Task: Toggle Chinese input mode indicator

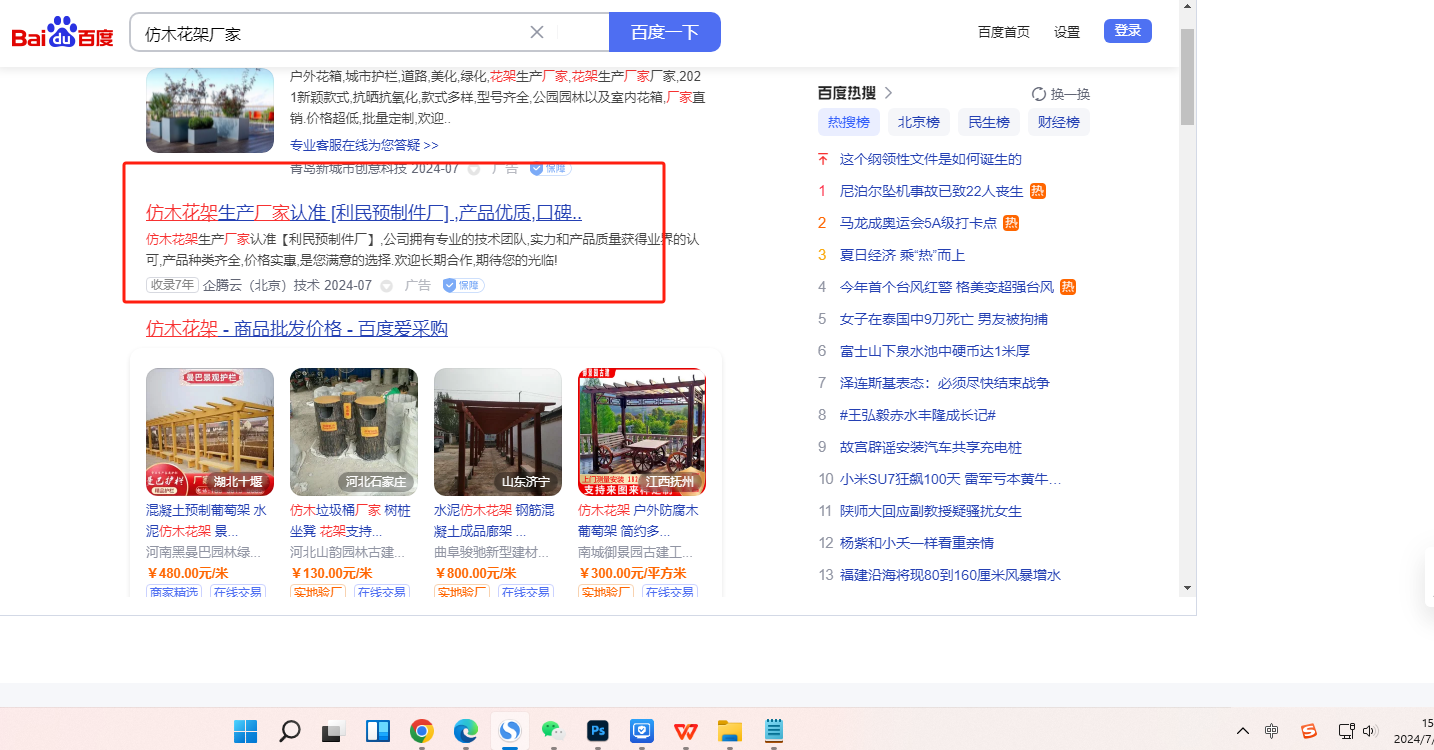Action: click(1271, 731)
